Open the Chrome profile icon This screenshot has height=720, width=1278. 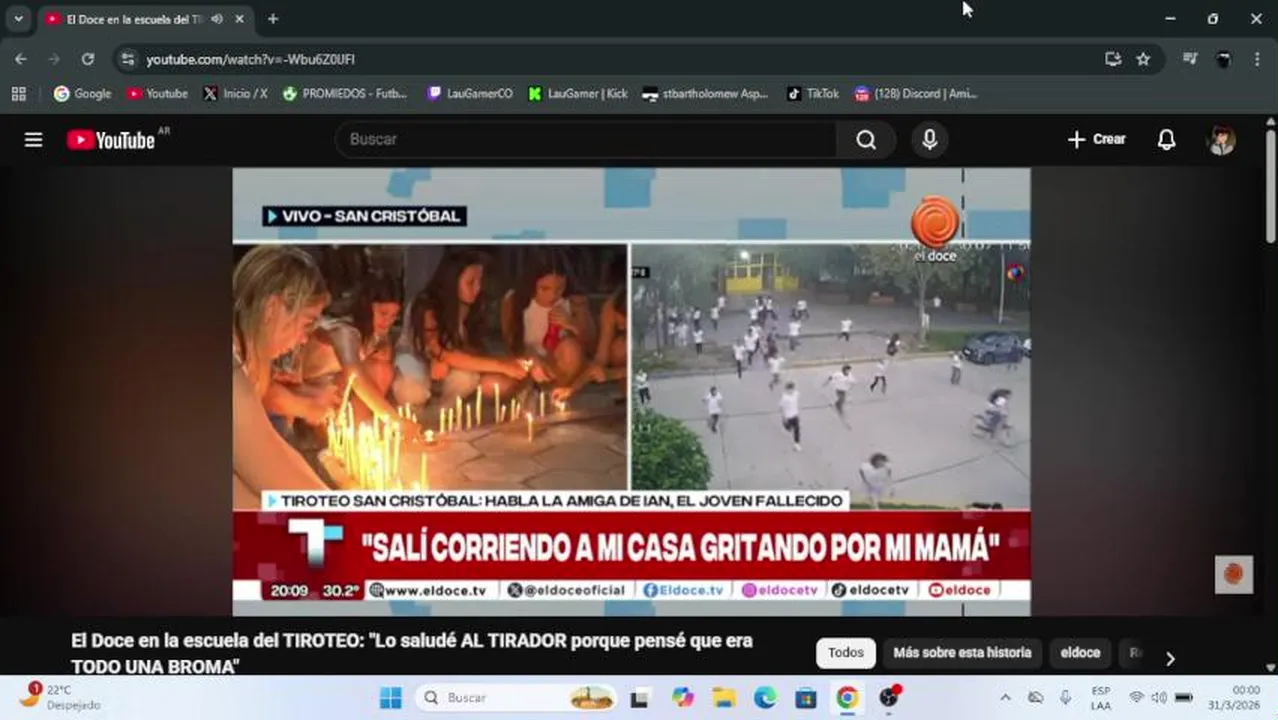[1223, 59]
